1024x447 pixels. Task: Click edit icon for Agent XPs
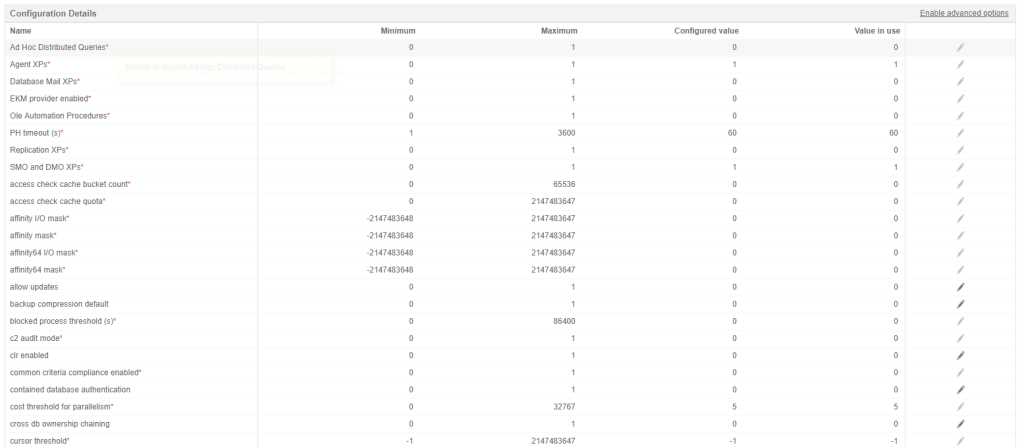[960, 64]
